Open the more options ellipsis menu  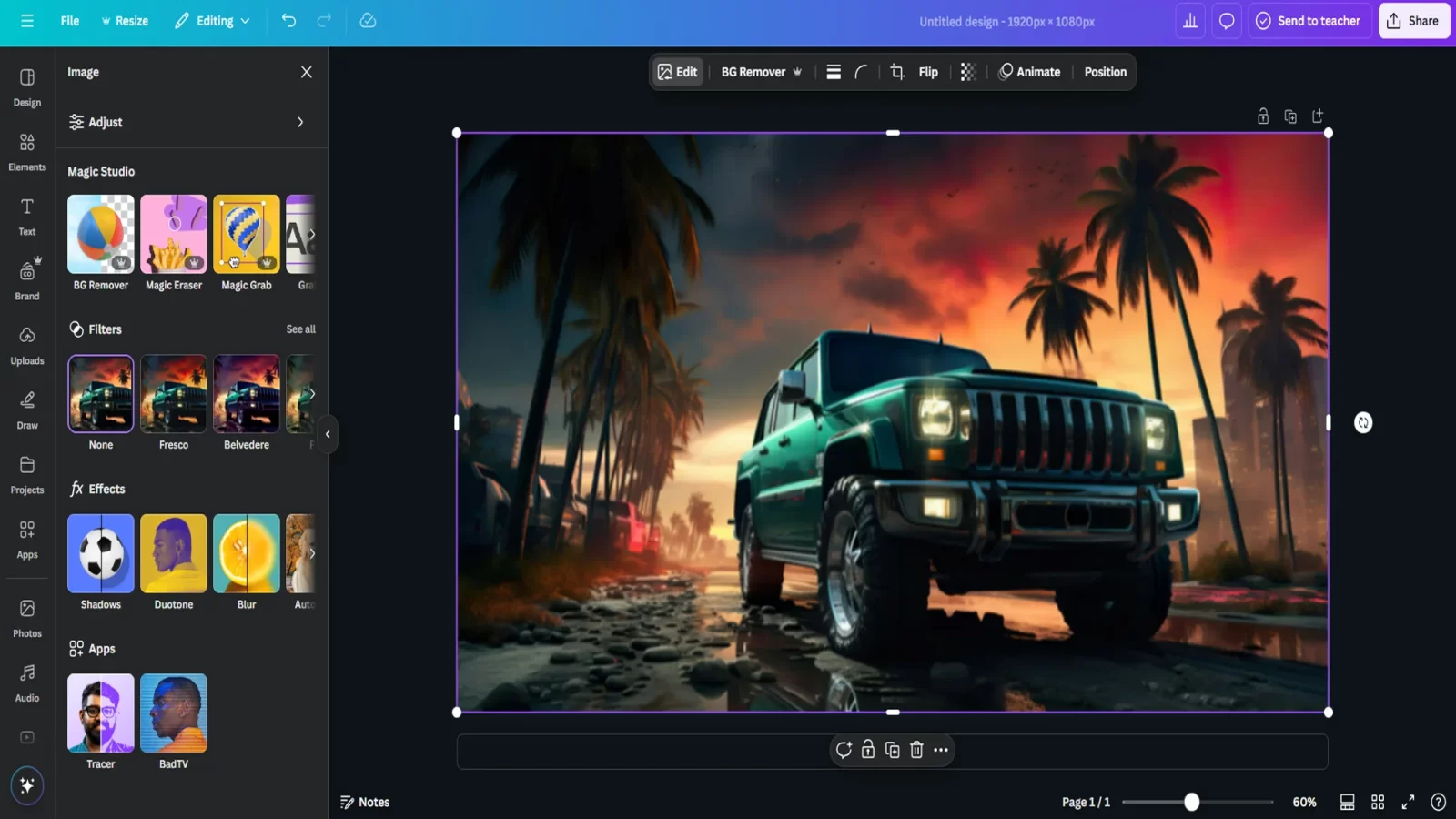coord(941,750)
